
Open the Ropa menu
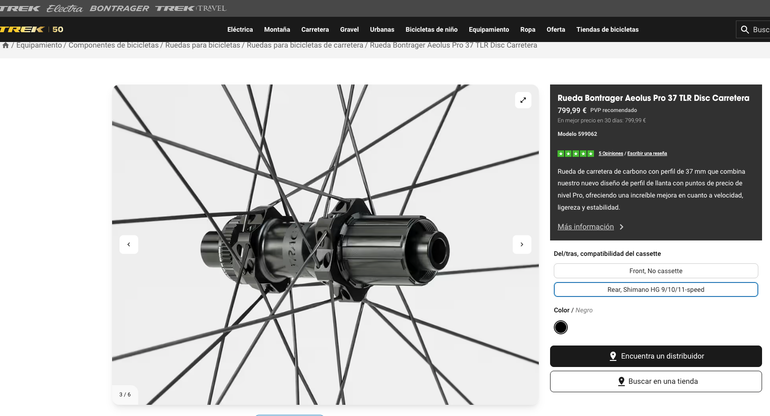click(x=528, y=29)
